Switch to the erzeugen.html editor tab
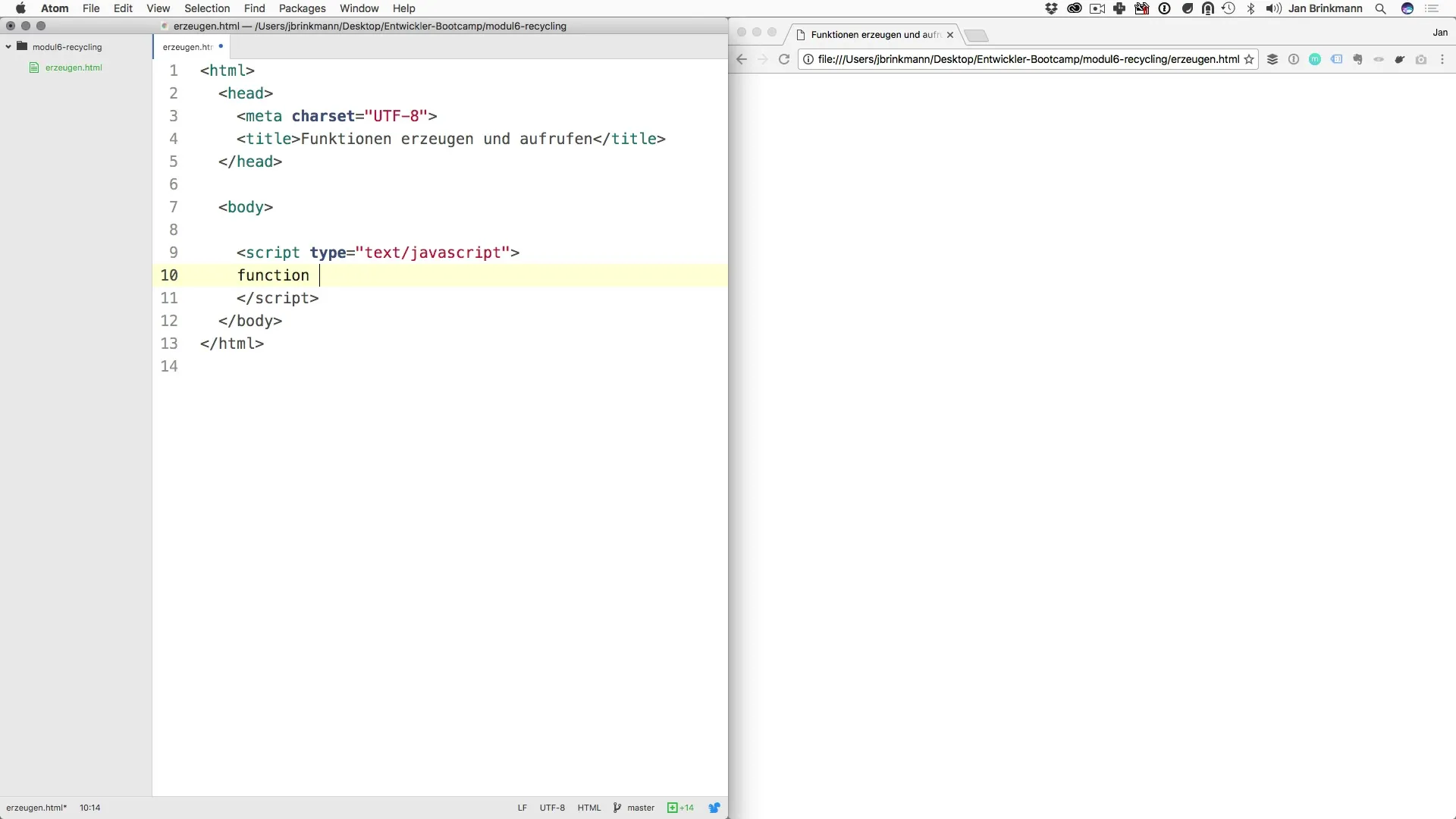 pyautogui.click(x=191, y=47)
